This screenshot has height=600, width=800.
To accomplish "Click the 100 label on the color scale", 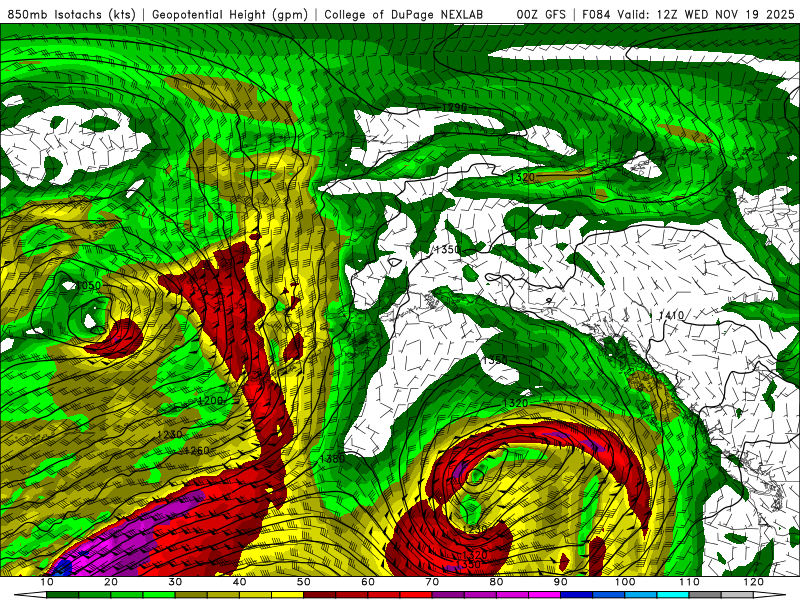I will point(625,582).
